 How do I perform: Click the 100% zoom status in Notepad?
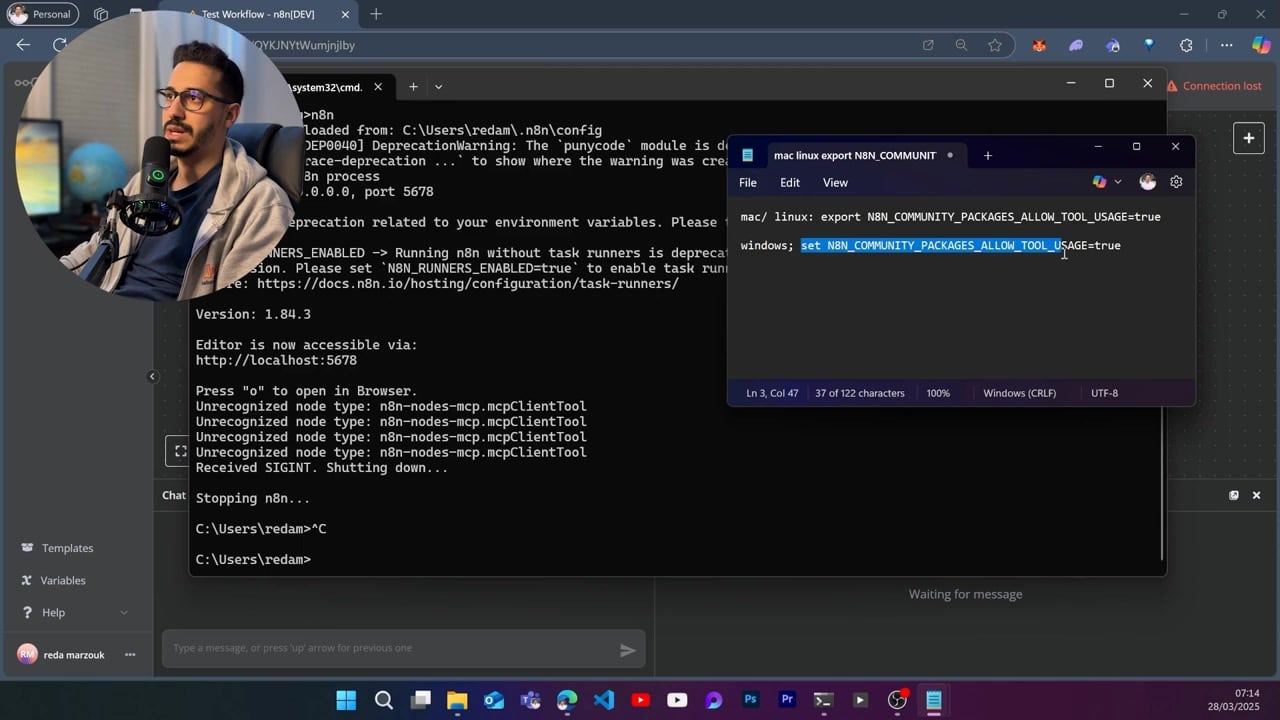pos(938,393)
